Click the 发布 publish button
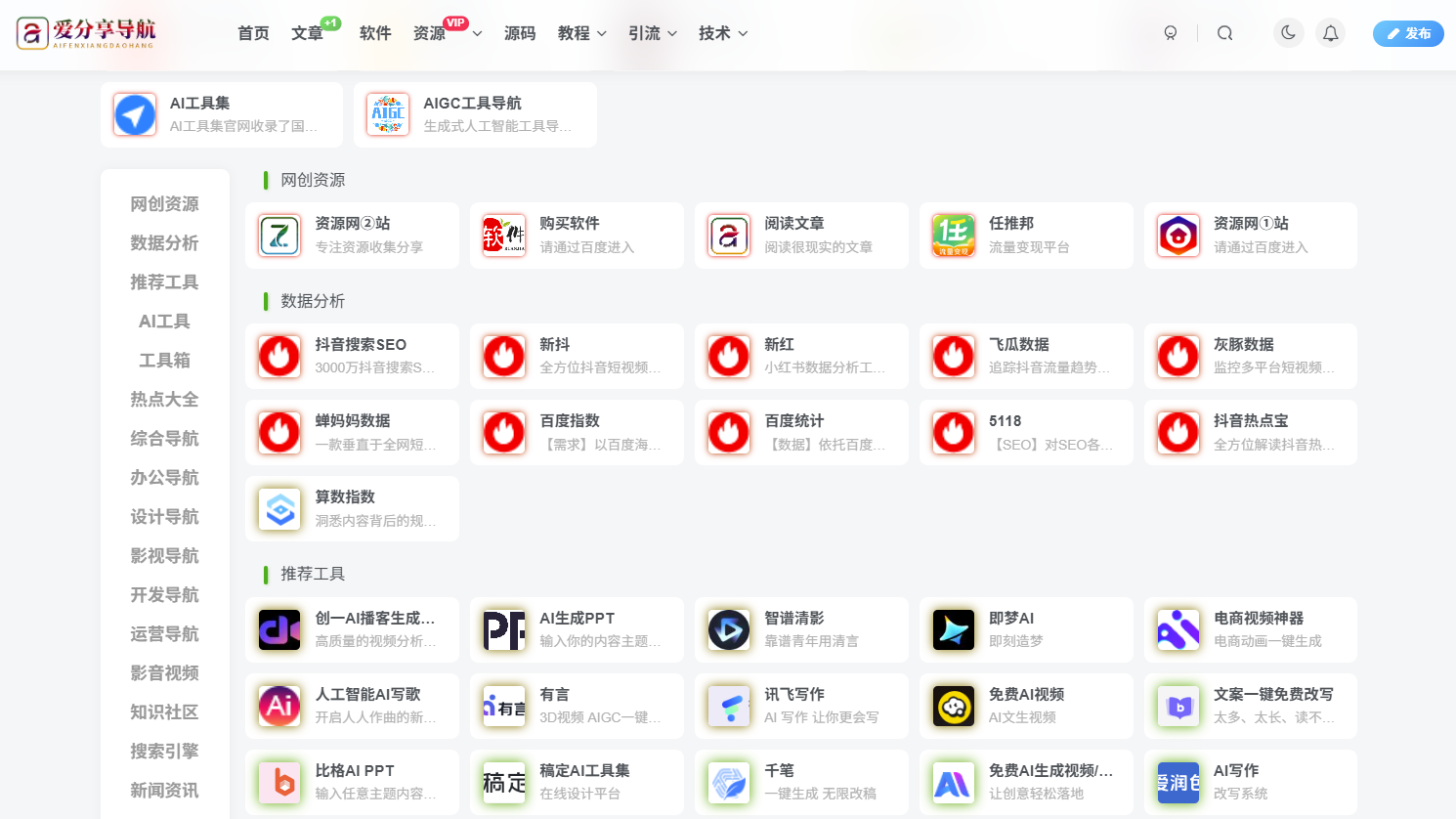 (1408, 33)
